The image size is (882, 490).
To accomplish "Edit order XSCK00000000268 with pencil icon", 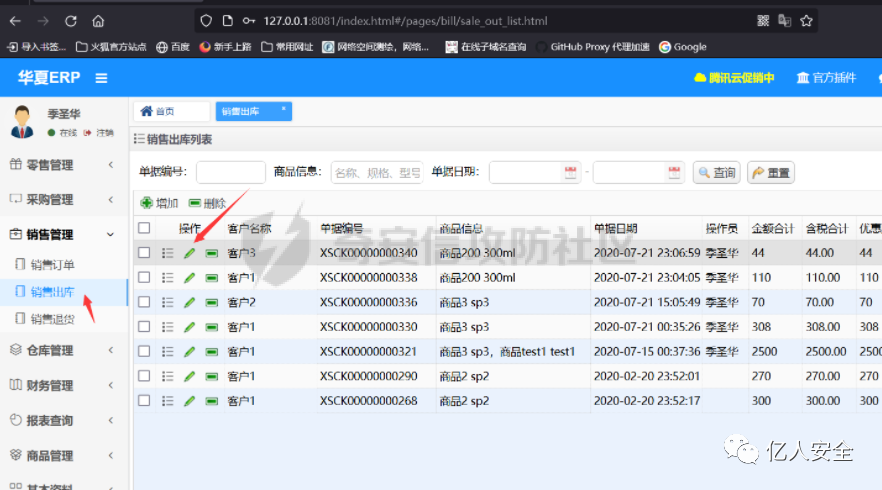I will coord(190,401).
